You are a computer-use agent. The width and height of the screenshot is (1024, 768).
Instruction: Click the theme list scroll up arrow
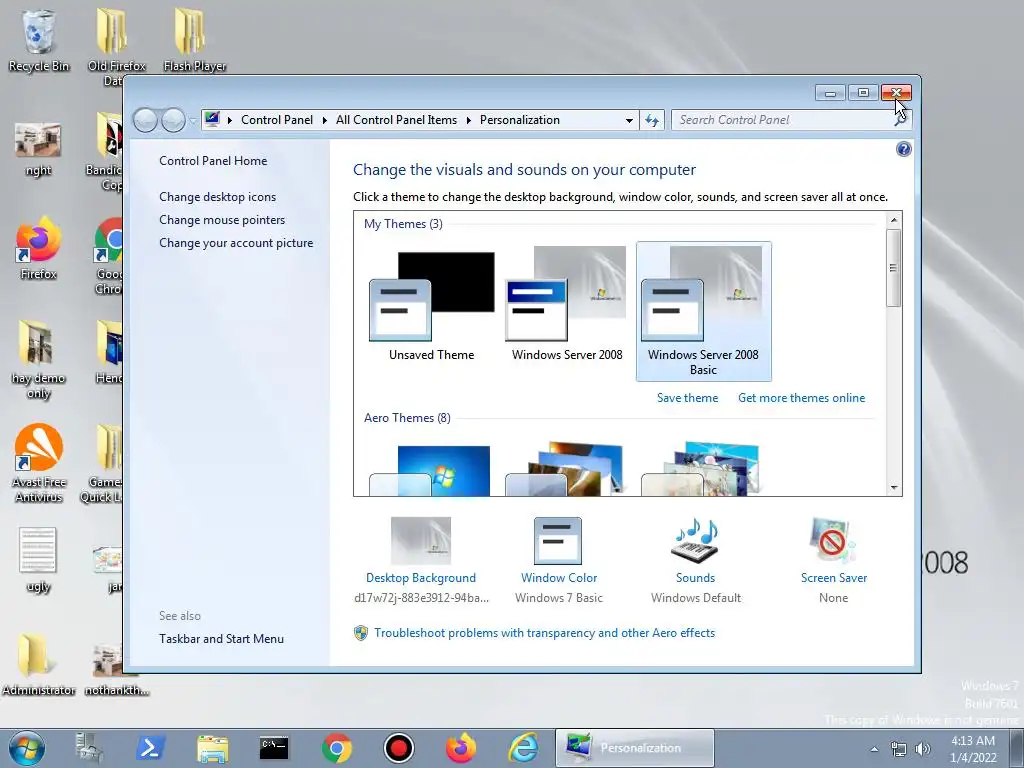893,220
